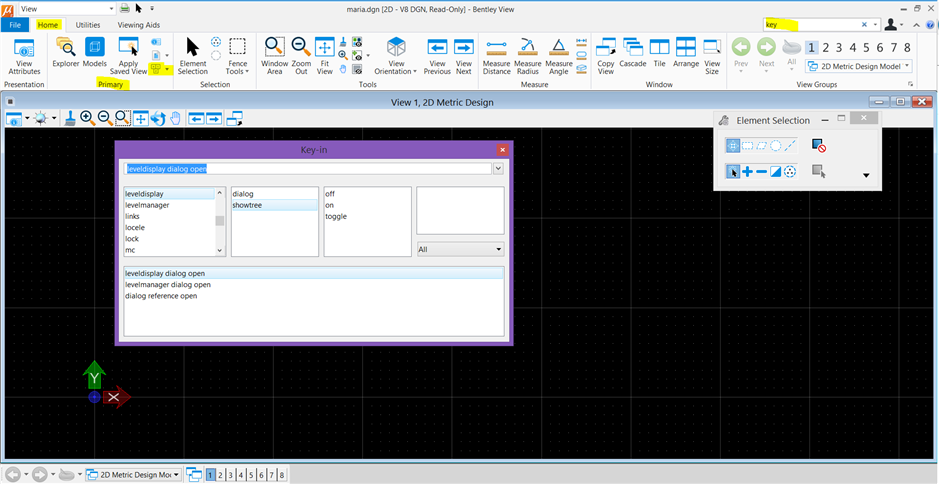
Task: Select Pan View hand in View 1 toolbar
Action: (x=175, y=118)
